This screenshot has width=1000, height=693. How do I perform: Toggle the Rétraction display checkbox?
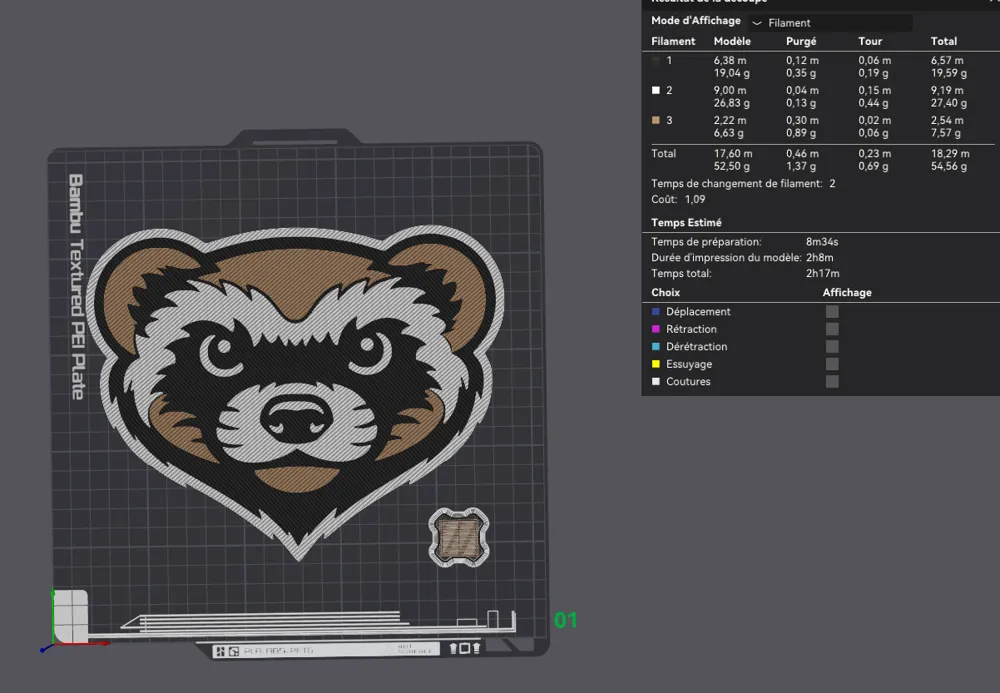click(832, 329)
